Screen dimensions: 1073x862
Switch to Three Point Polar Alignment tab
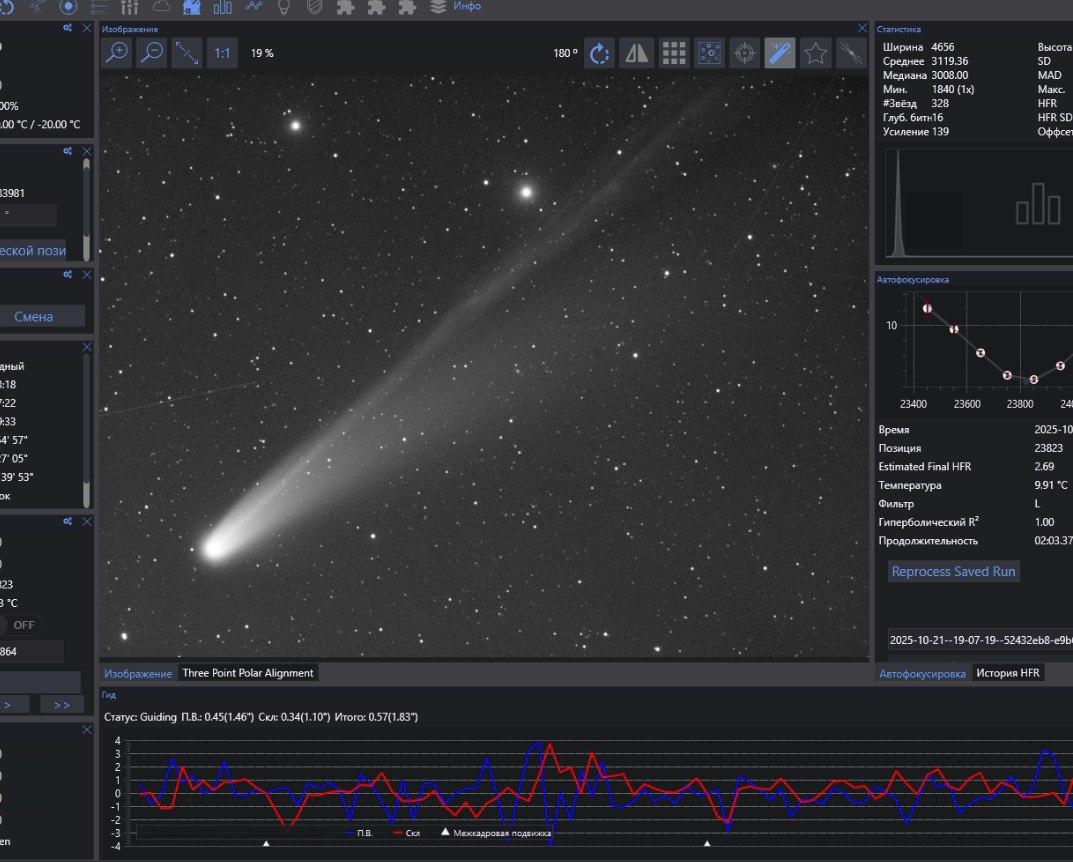248,673
